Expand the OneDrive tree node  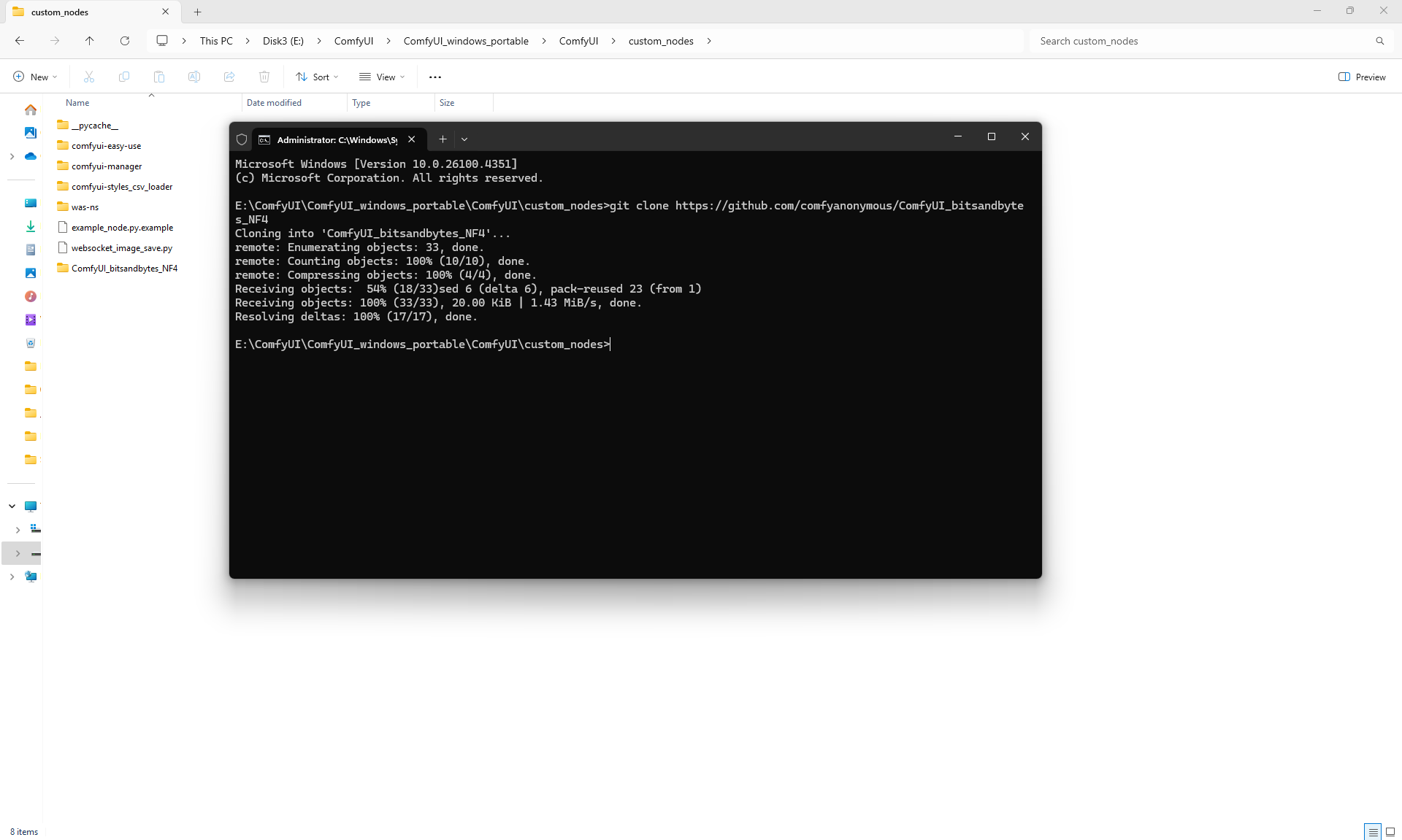[x=12, y=156]
